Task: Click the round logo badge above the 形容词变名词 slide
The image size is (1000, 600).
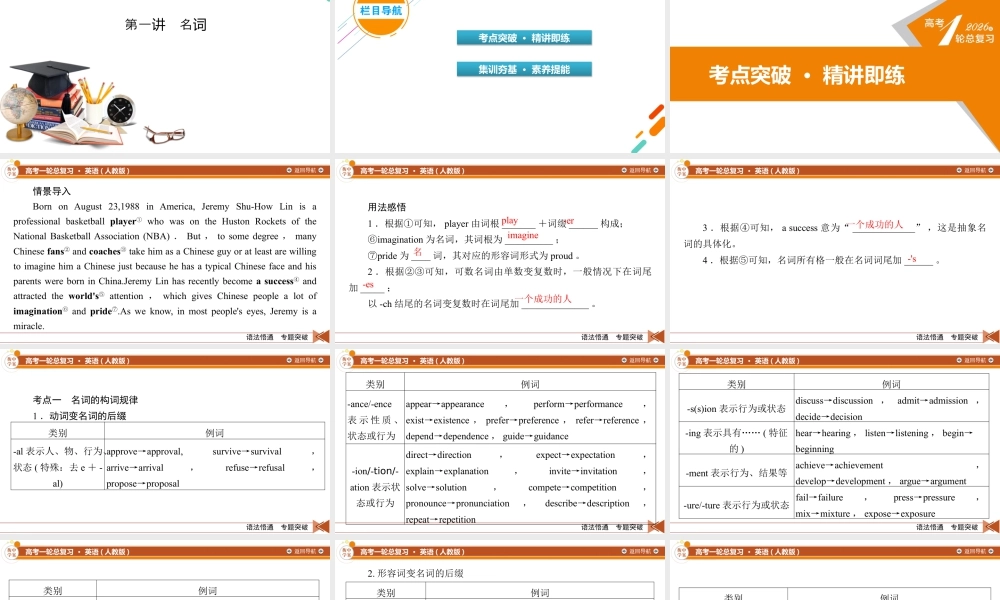Action: pyautogui.click(x=346, y=551)
